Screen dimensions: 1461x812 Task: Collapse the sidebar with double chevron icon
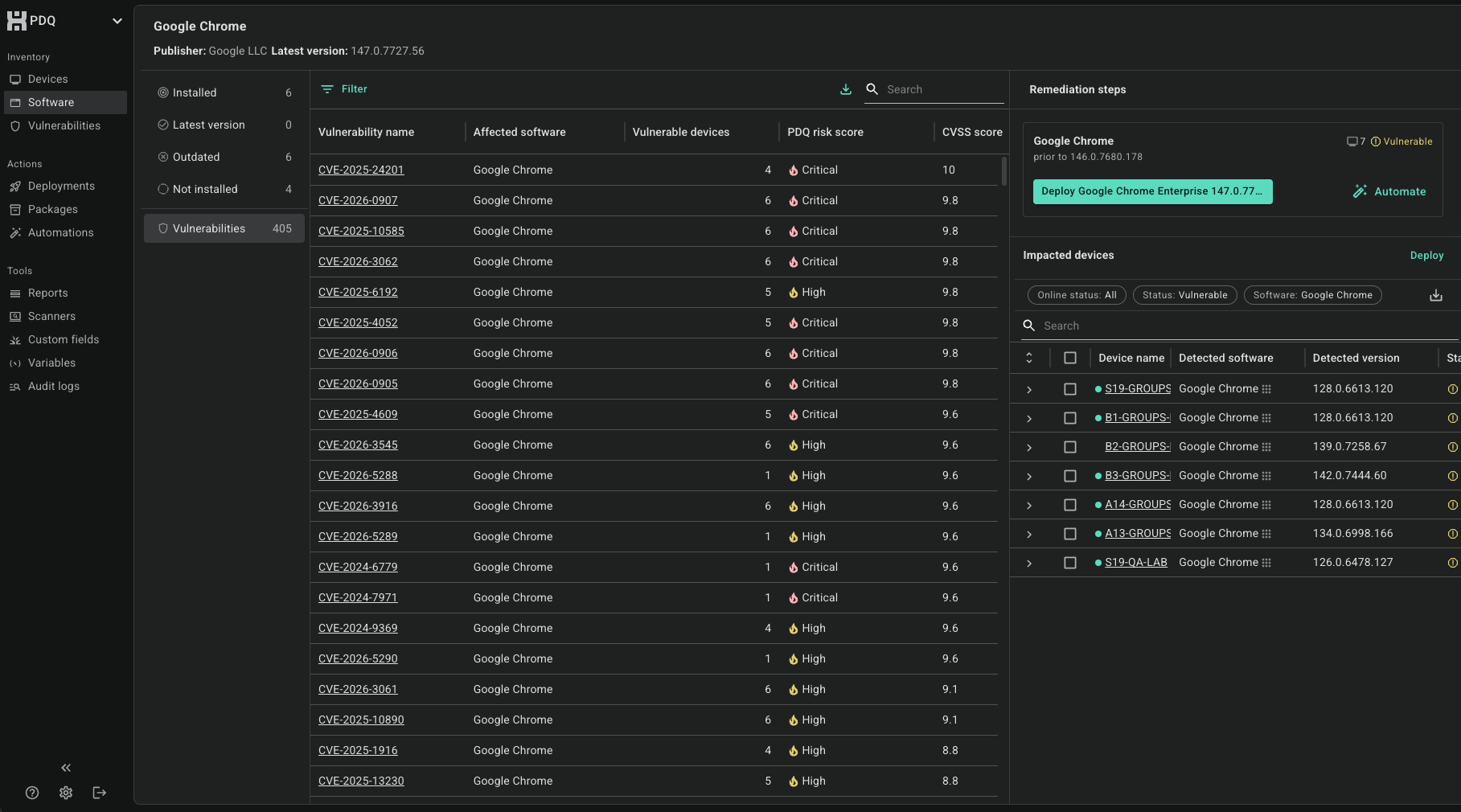[x=66, y=768]
